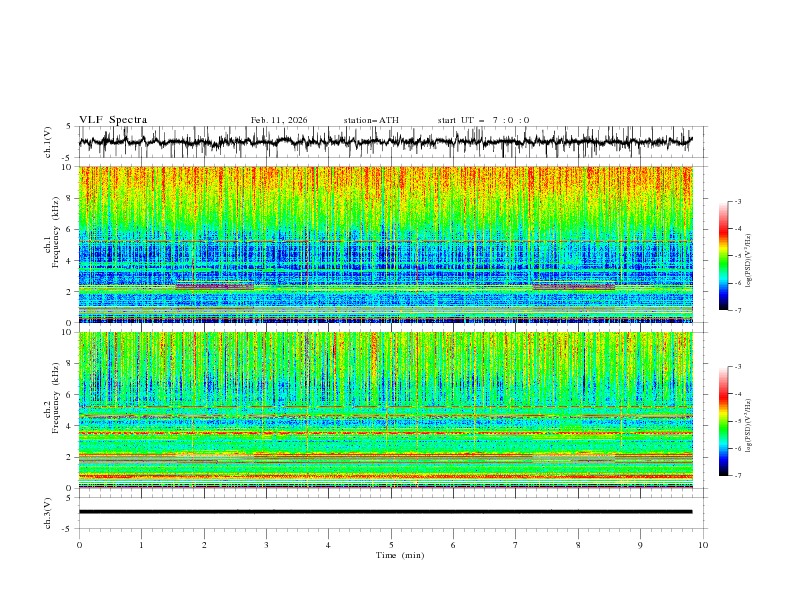Select the date text "Feb. 11, 2026"
The image size is (792, 612).
coord(279,120)
